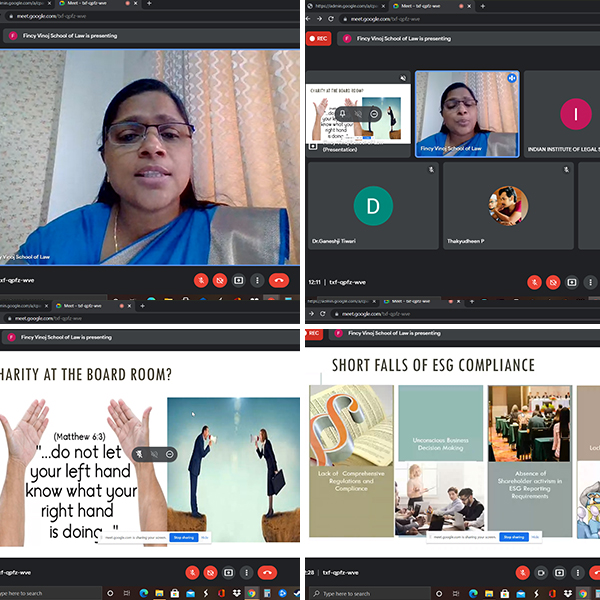Turn on camera in the bottom-left Meet window
The width and height of the screenshot is (600, 600).
(x=210, y=572)
